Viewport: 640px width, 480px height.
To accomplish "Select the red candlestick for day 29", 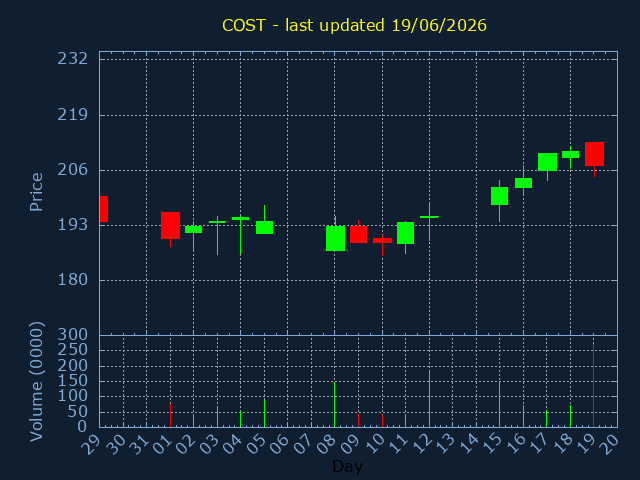I will 104,209.
